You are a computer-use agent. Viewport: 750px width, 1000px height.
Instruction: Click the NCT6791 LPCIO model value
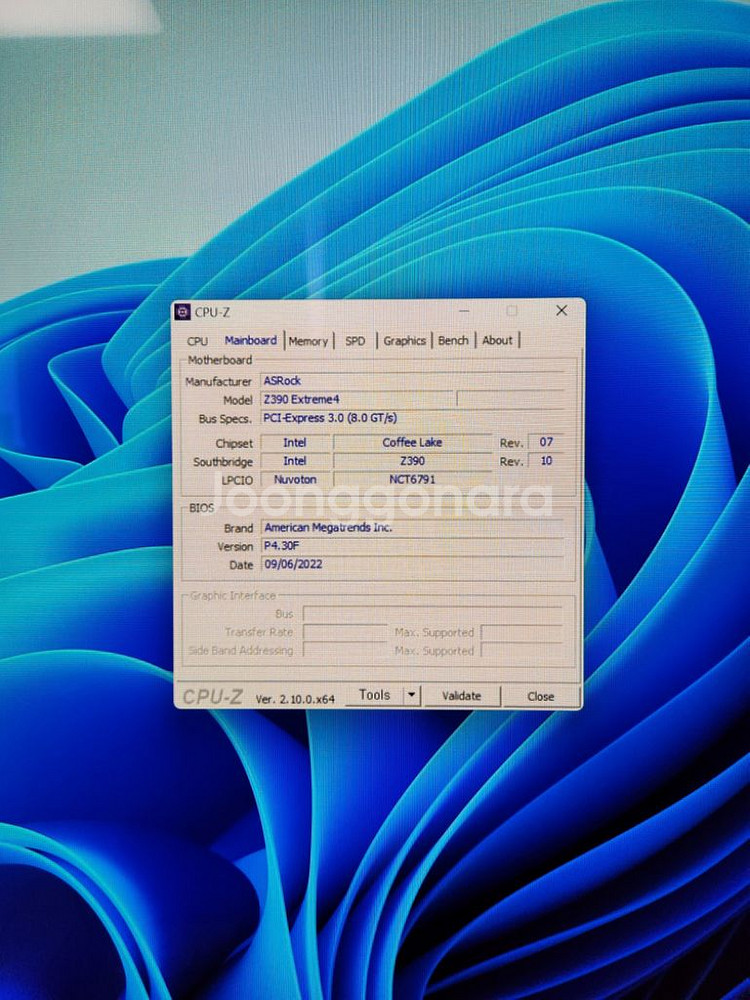point(413,479)
